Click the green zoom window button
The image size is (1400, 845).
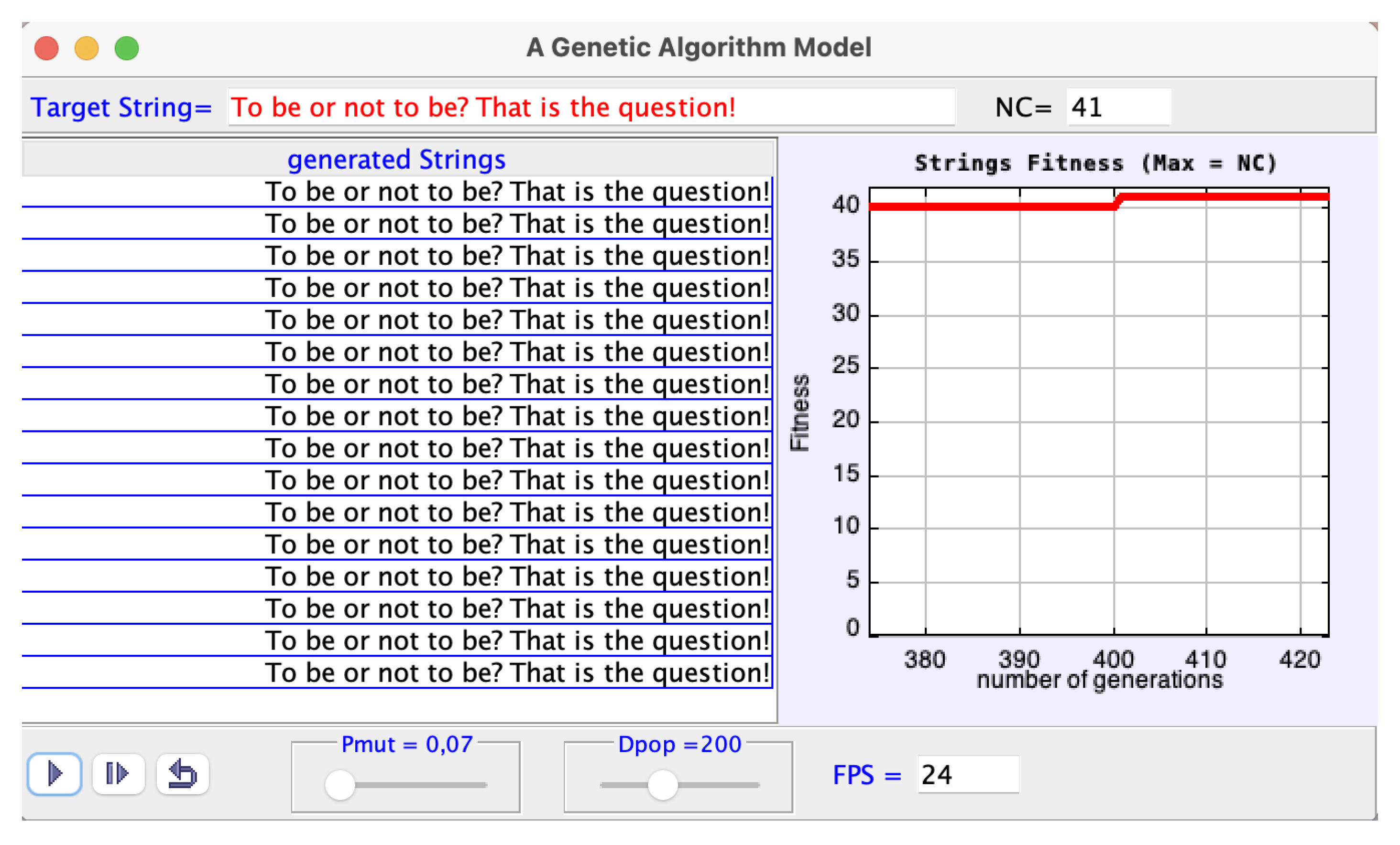coord(127,48)
